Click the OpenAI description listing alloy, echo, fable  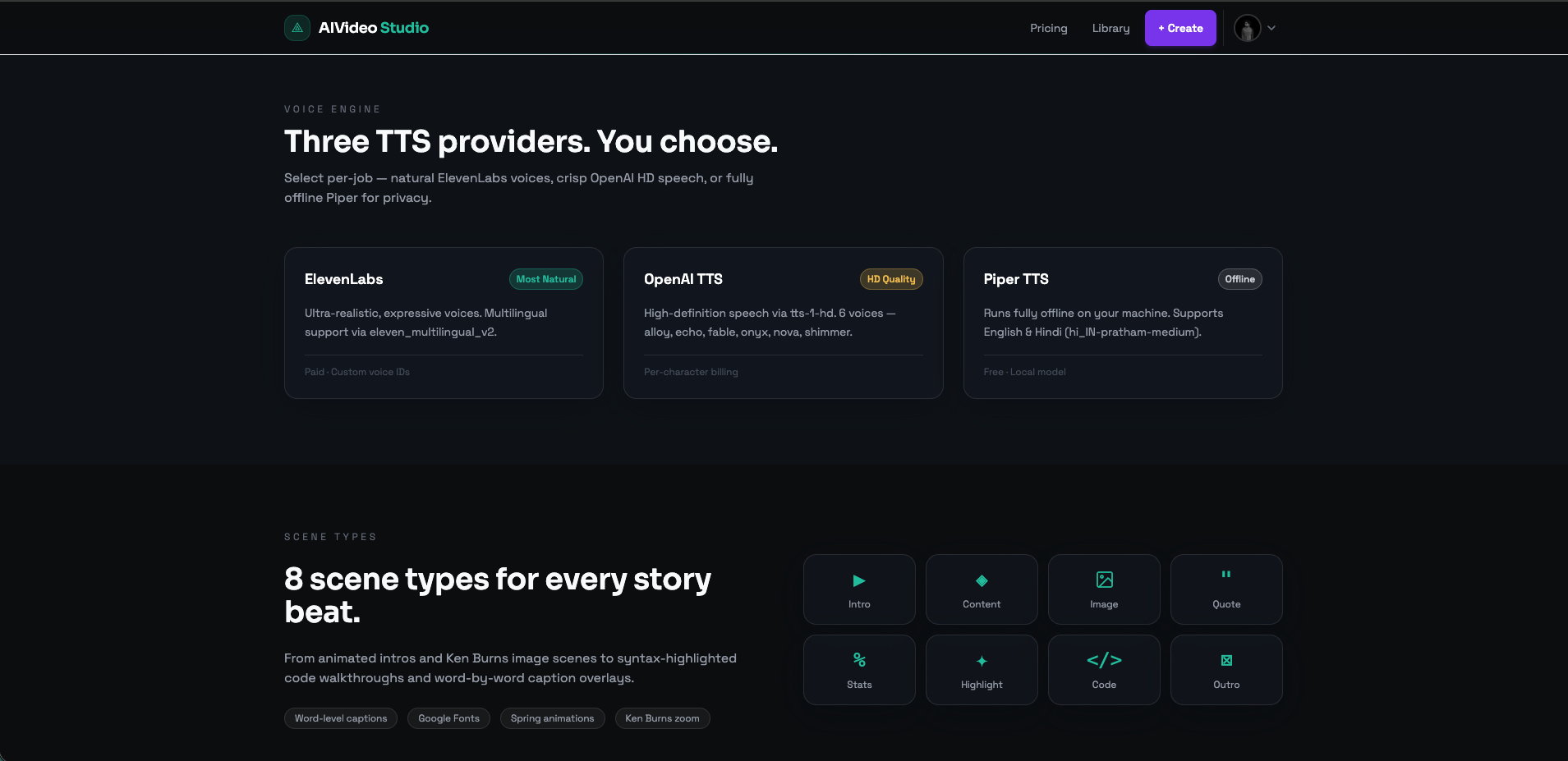tap(770, 323)
